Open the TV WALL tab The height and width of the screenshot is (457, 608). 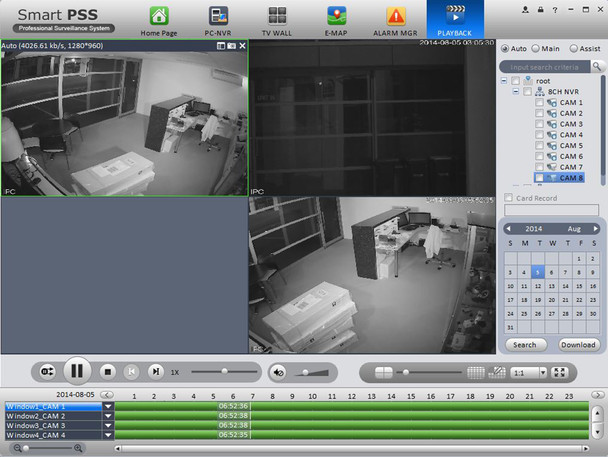277,22
